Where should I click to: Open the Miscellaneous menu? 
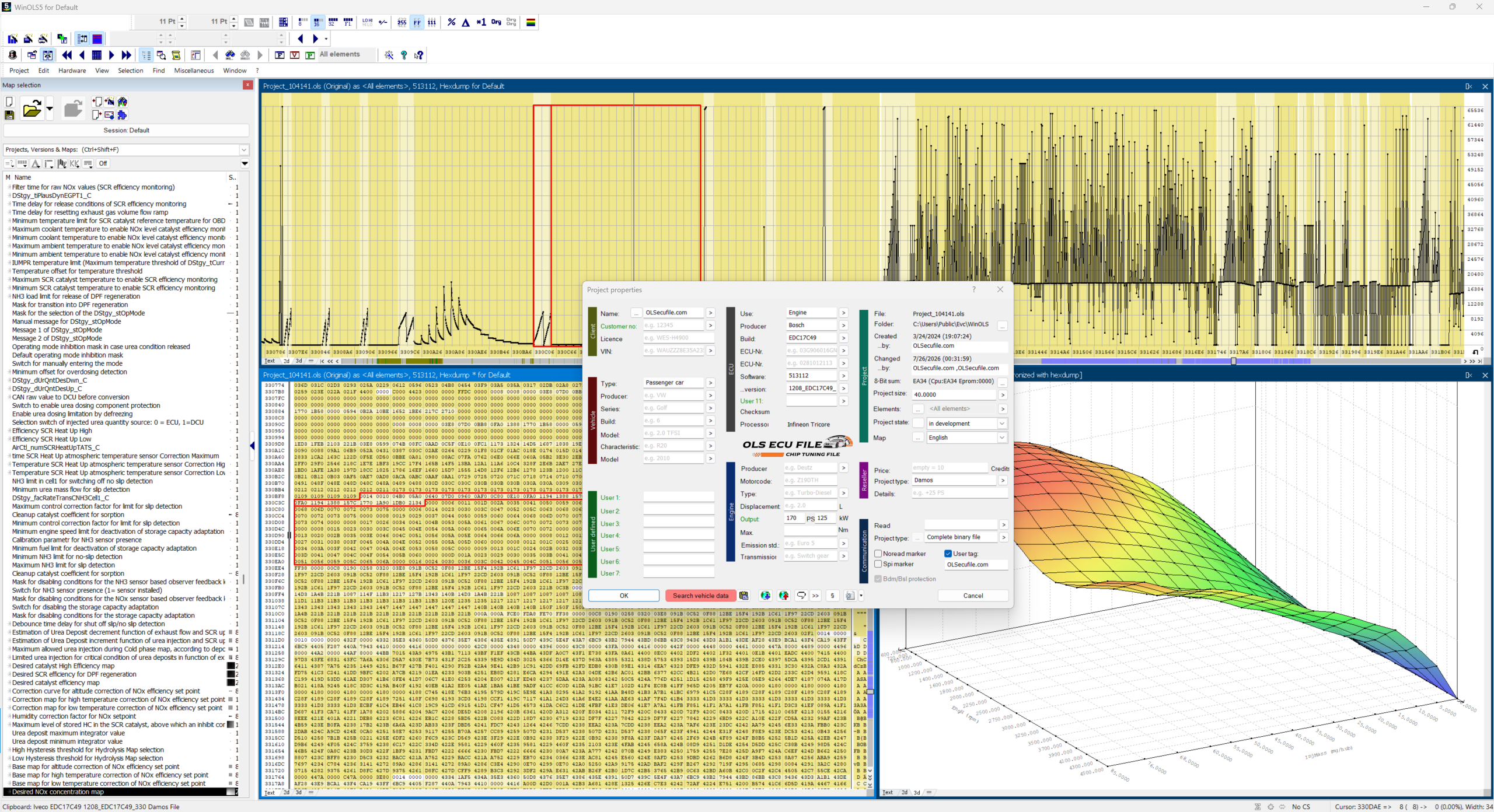[x=194, y=71]
